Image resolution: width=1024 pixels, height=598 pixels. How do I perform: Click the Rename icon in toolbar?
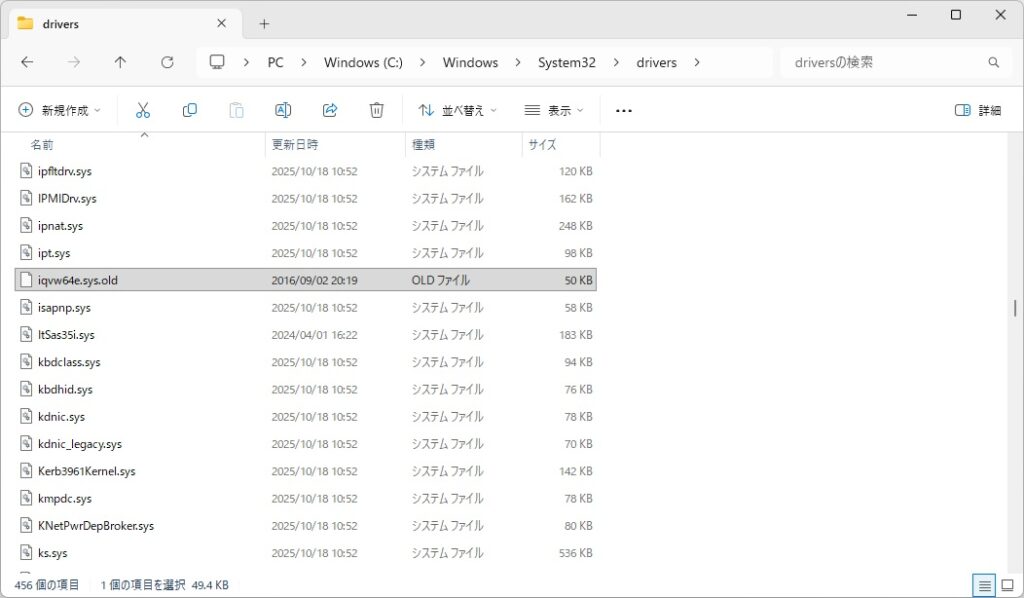pyautogui.click(x=283, y=110)
